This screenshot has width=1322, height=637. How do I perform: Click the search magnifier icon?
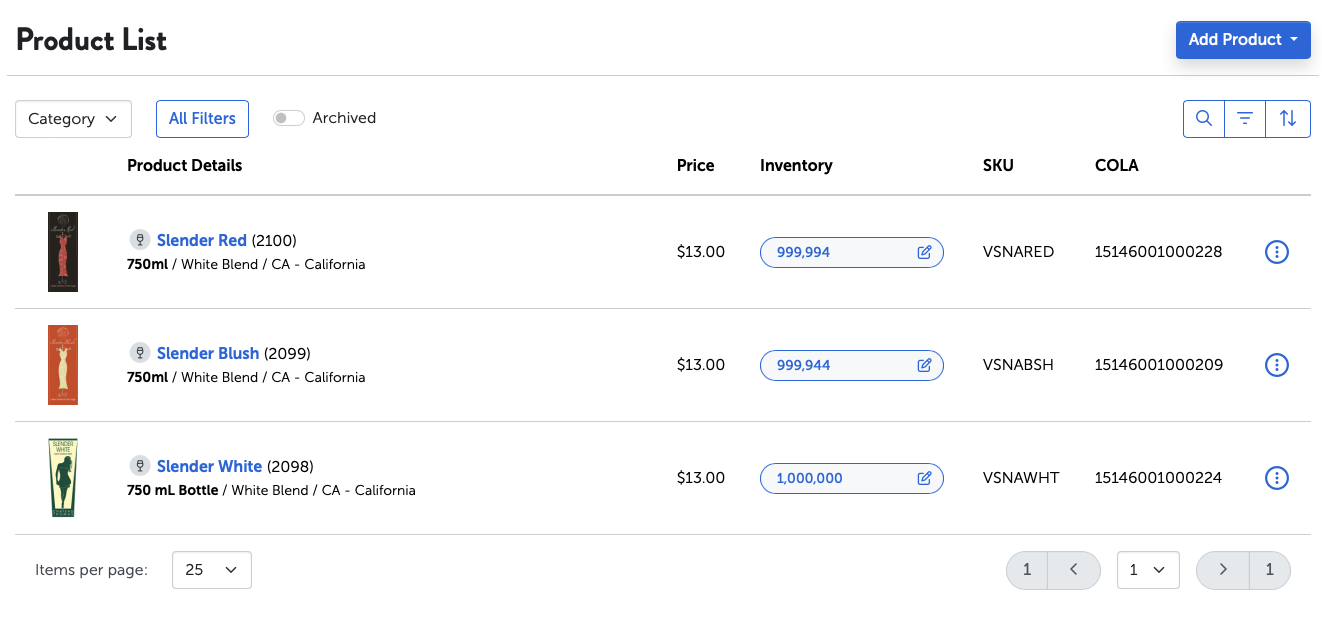(x=1204, y=119)
